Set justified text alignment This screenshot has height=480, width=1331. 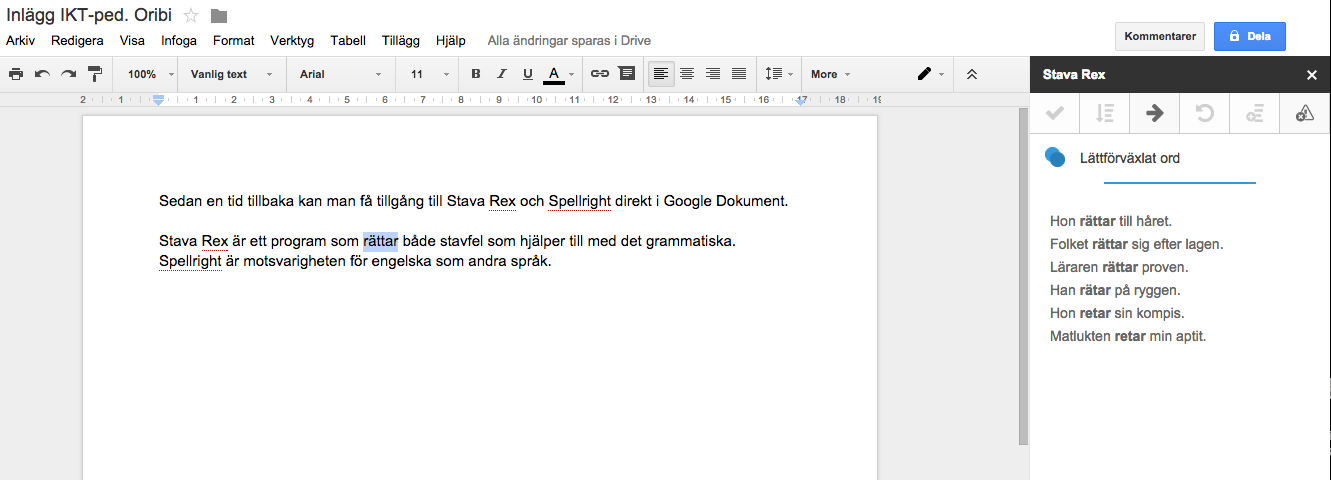pos(739,74)
